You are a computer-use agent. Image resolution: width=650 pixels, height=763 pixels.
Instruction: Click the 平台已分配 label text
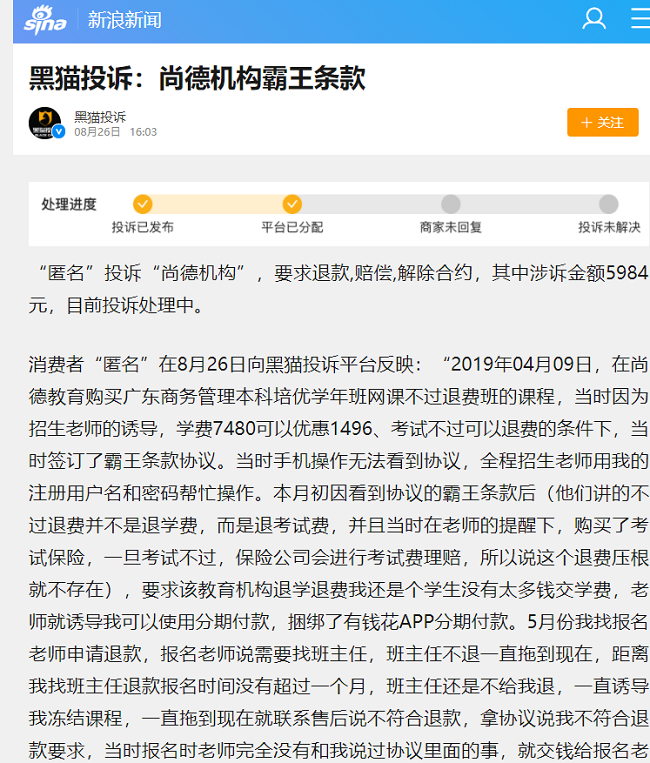click(x=292, y=227)
